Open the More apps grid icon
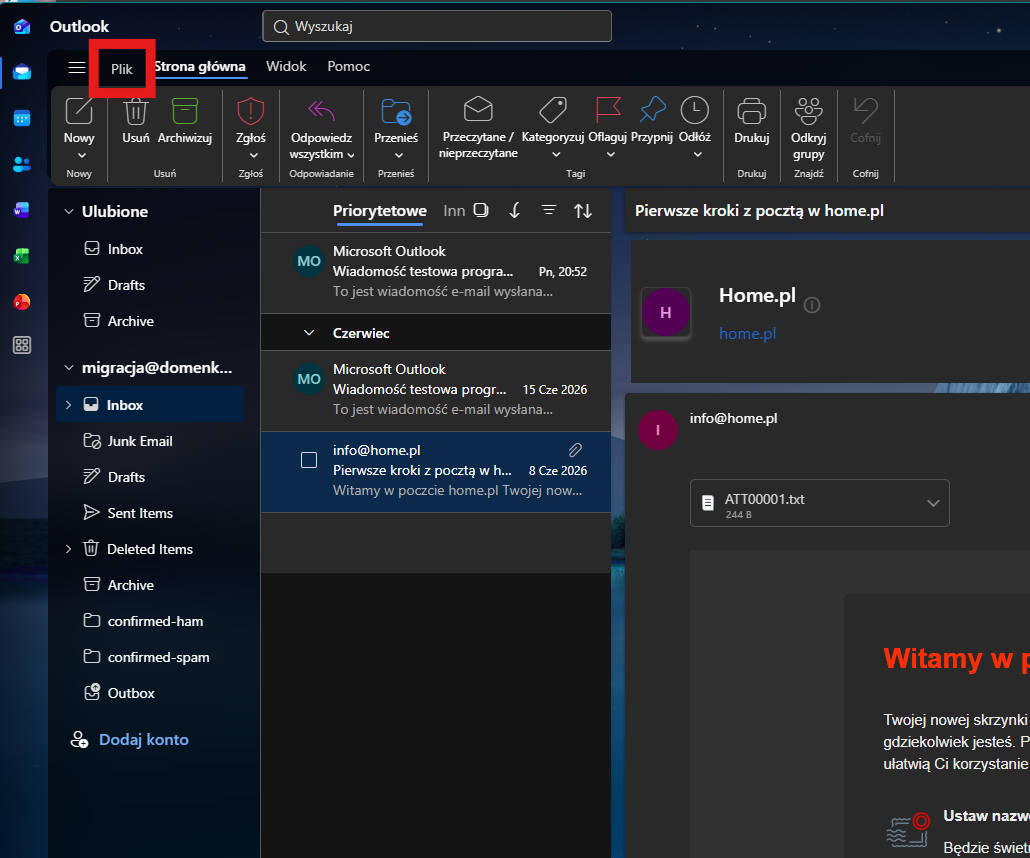The image size is (1030, 858). coord(22,345)
